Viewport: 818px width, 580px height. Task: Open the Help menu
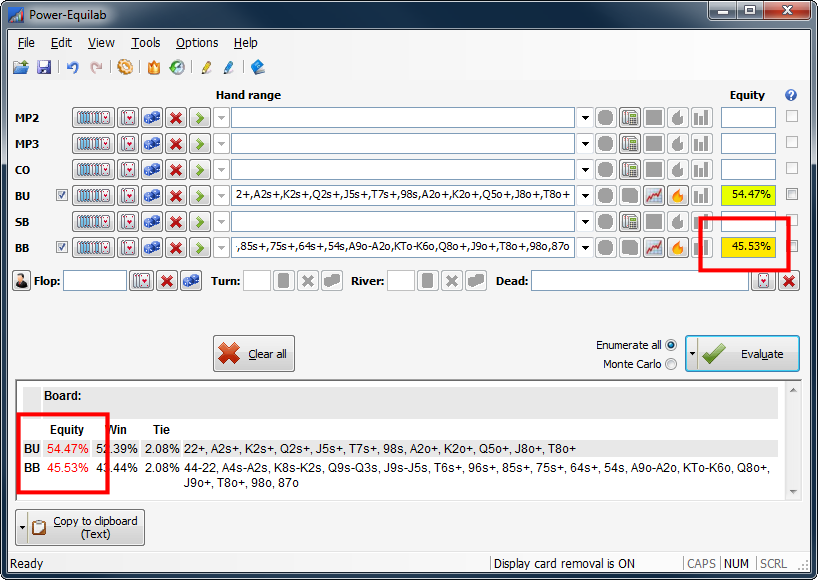(x=245, y=43)
